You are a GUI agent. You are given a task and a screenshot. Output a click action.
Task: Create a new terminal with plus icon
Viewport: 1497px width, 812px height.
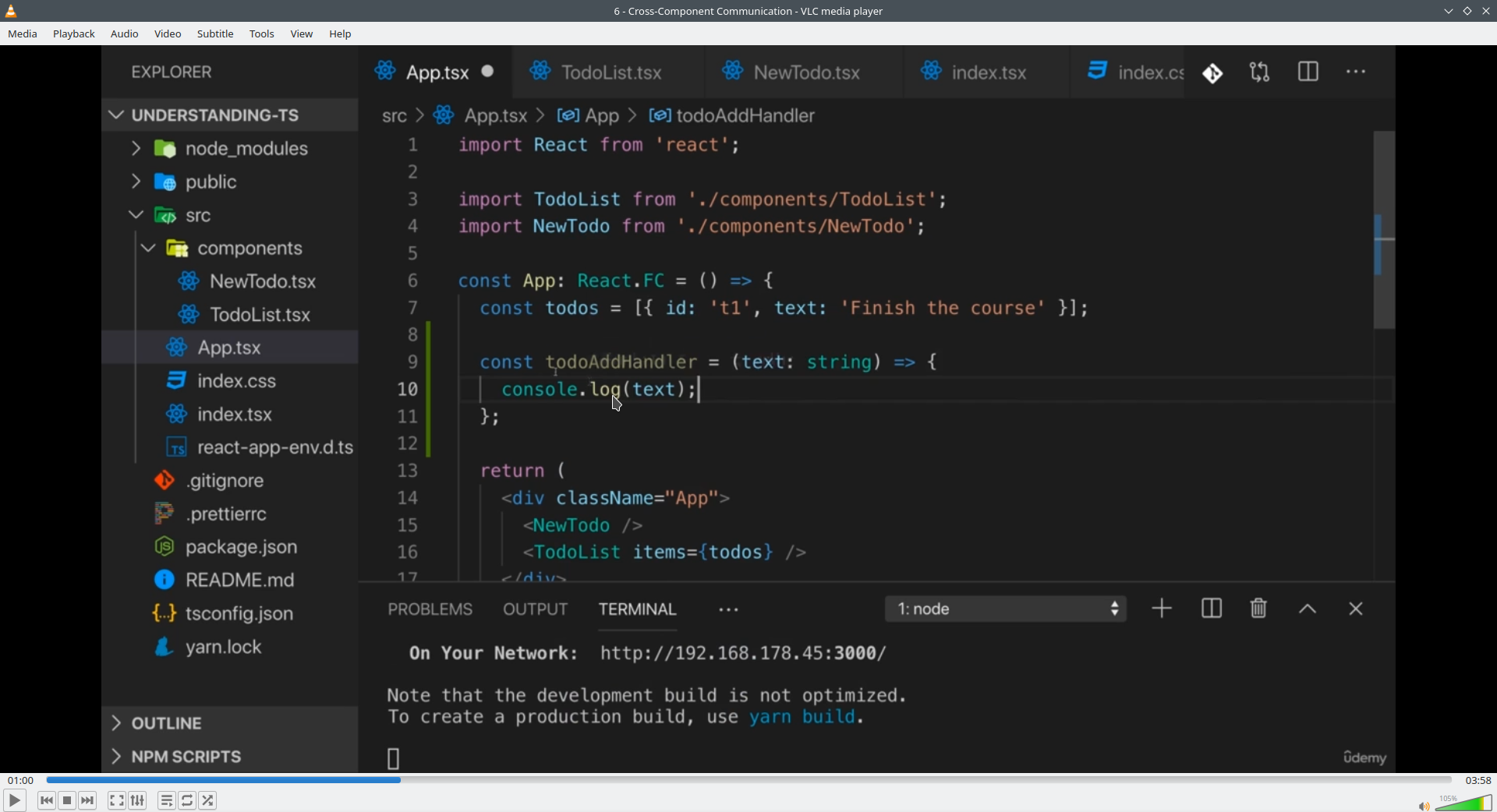point(1162,609)
